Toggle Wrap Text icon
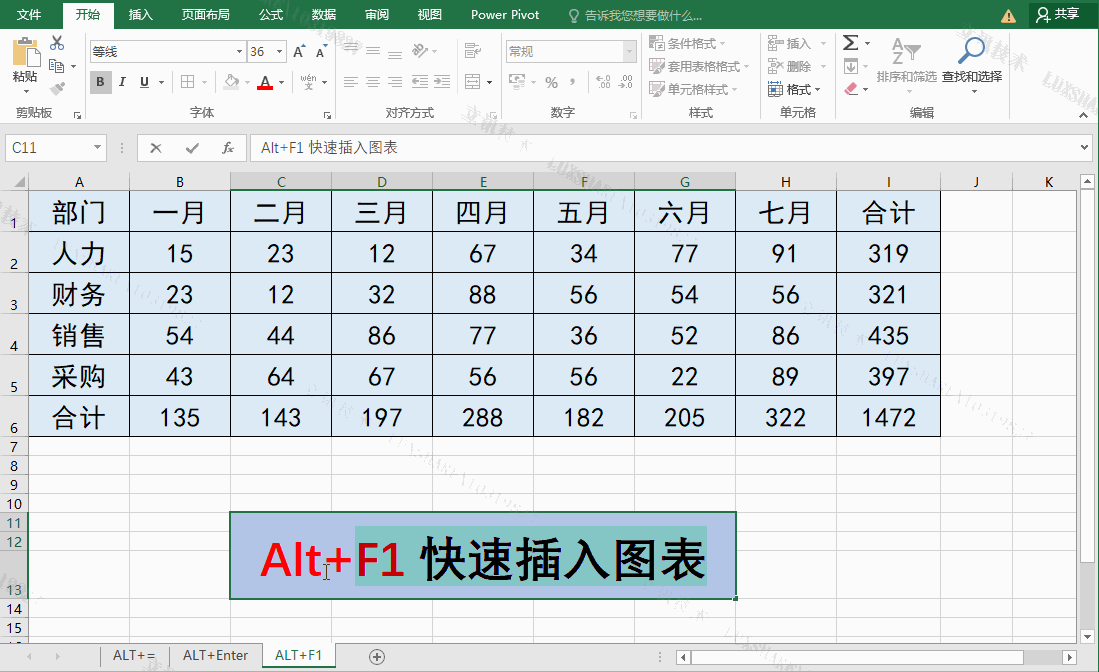Viewport: 1099px width, 672px height. [x=473, y=51]
